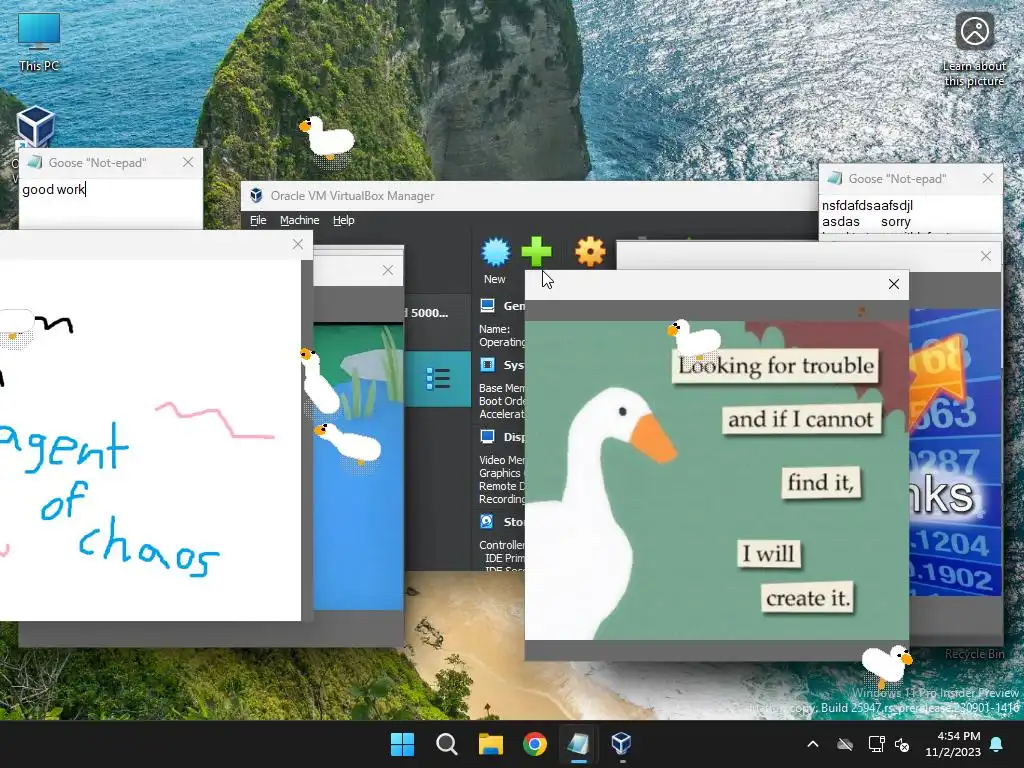Screen dimensions: 1024x768
Task: Open the clock showing 4:54 PM
Action: tap(953, 744)
